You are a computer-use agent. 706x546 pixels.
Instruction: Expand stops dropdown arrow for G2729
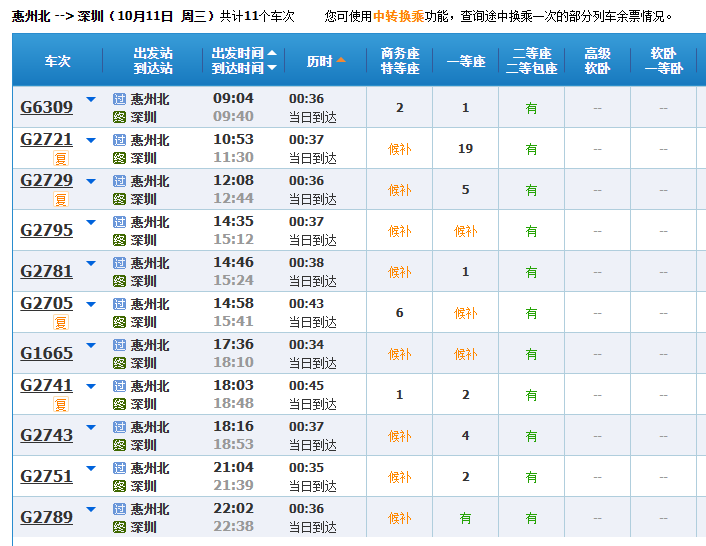coord(91,181)
